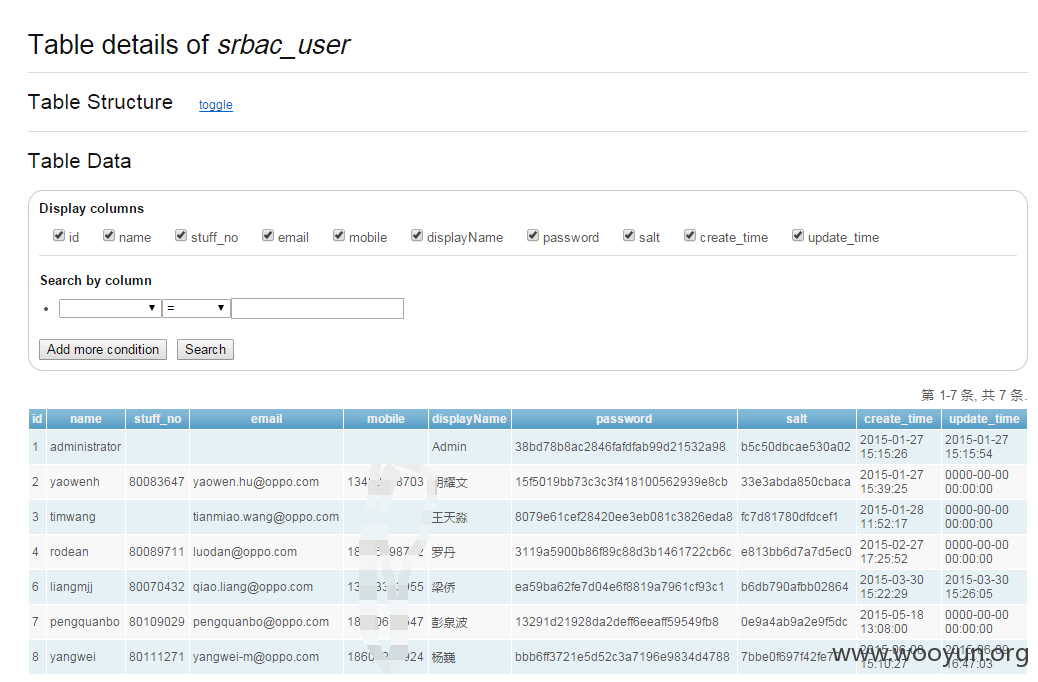Sort by the password column header
1038x682 pixels.
click(624, 418)
